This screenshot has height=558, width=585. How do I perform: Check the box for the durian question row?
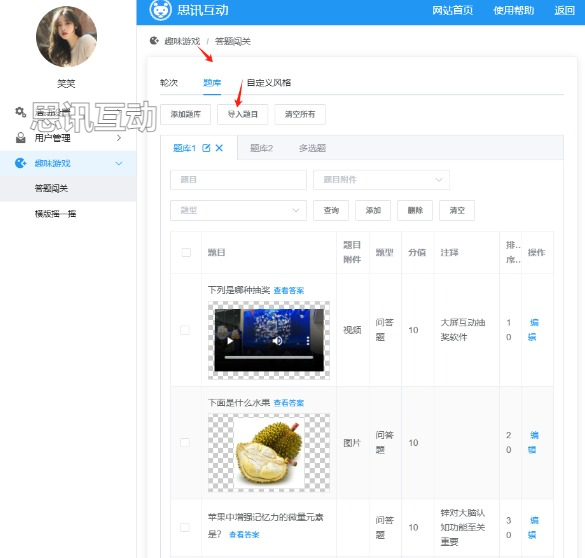tap(185, 442)
